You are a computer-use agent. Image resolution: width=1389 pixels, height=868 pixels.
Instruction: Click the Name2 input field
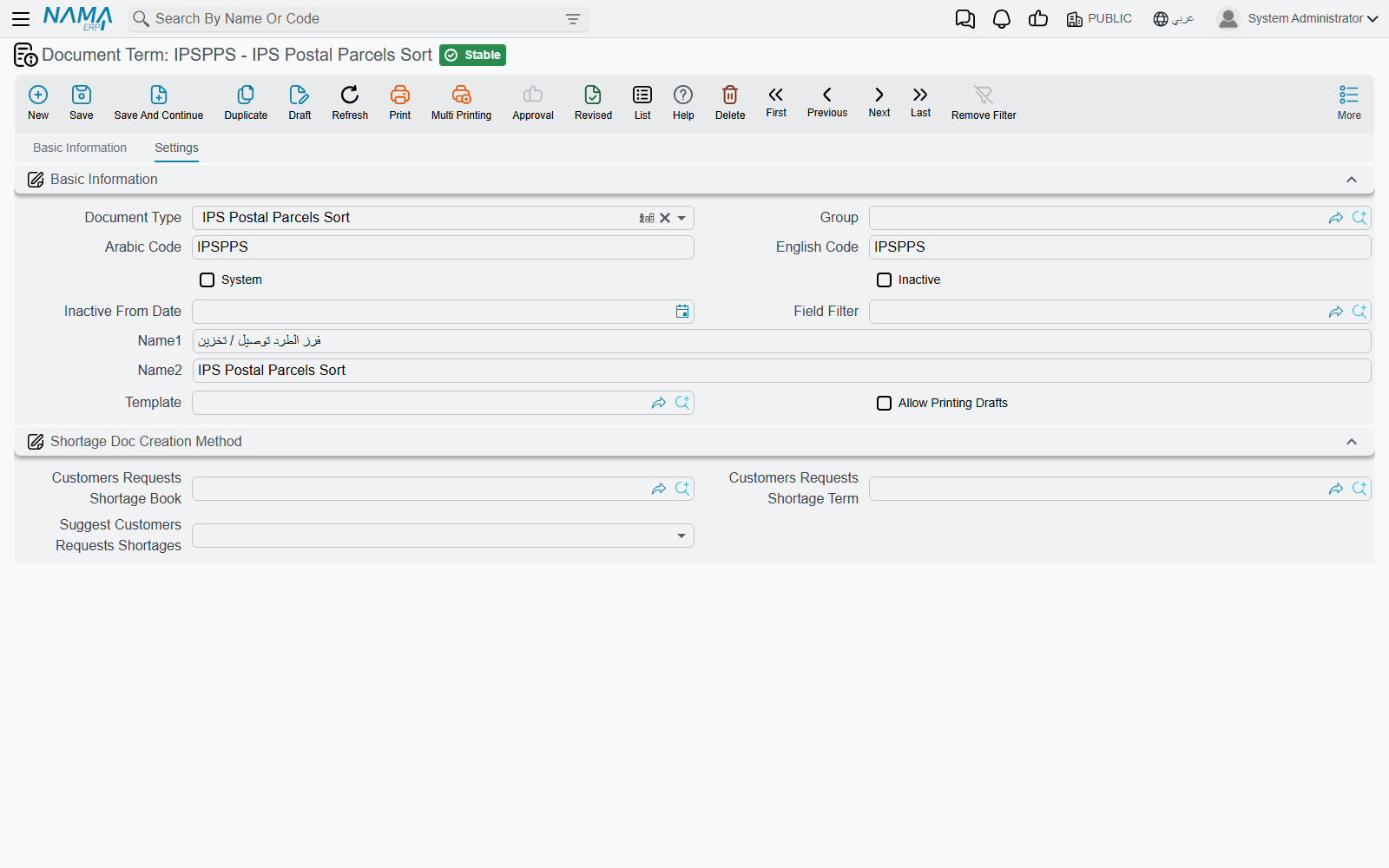[781, 371]
